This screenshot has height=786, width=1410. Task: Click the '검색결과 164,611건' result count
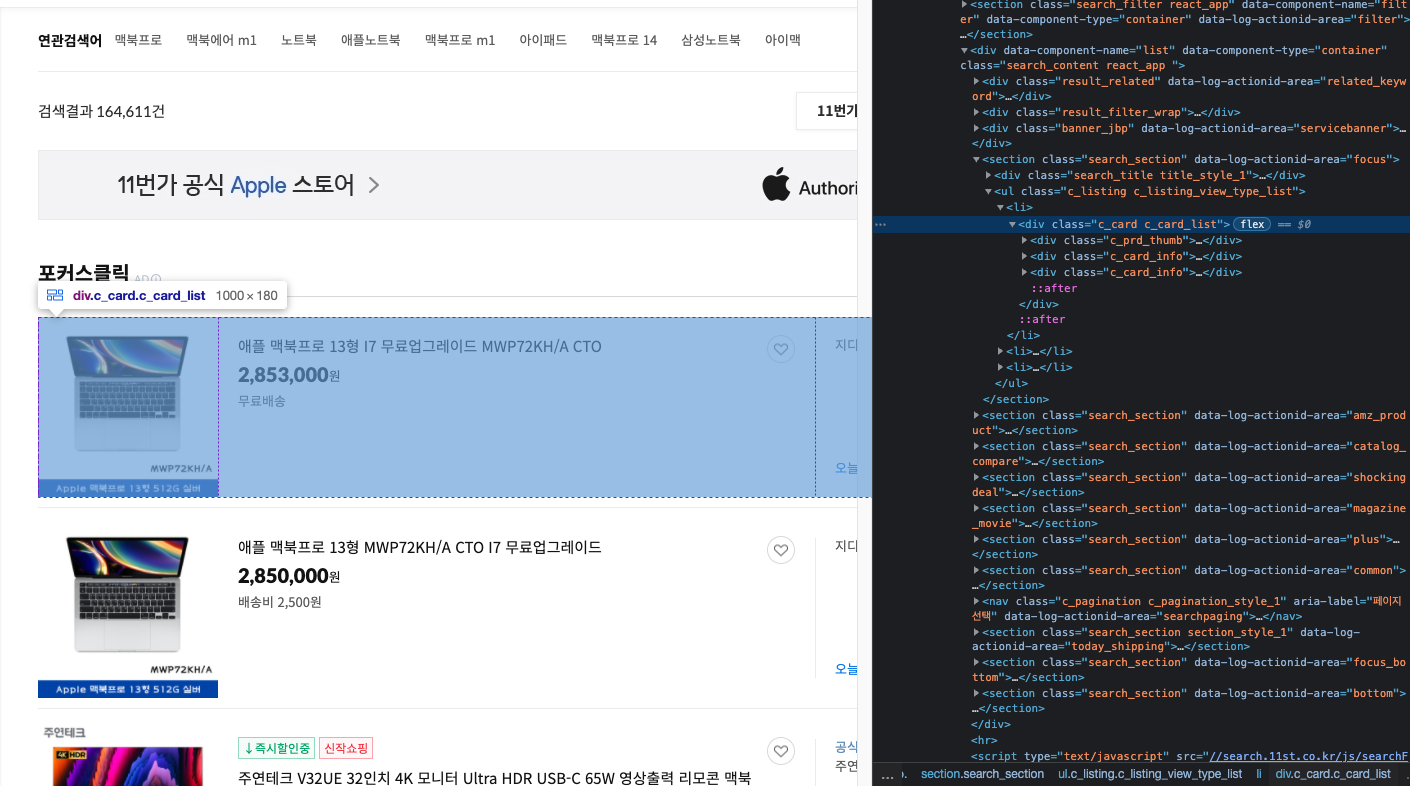pos(101,111)
